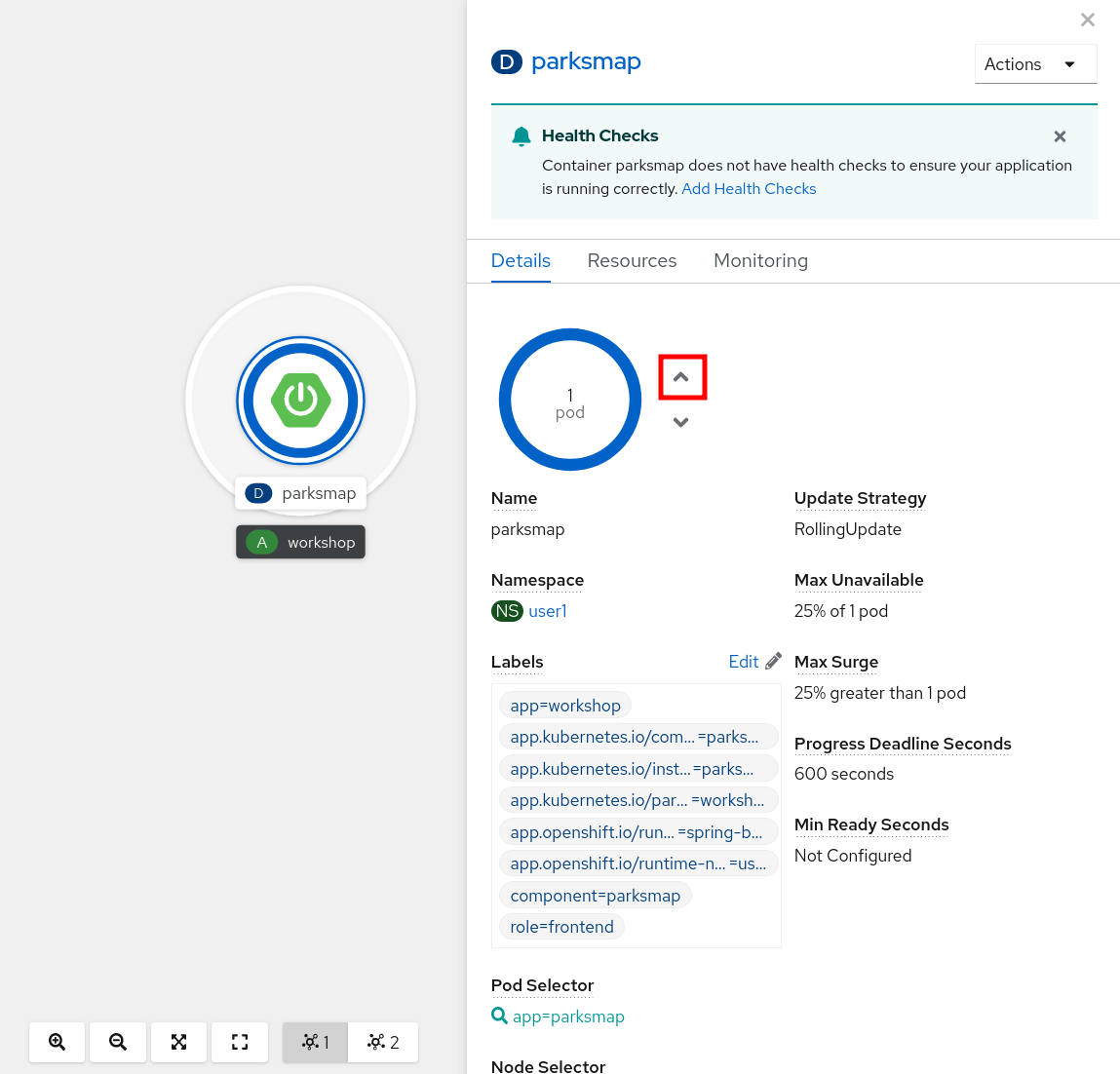Open the user1 namespace link

point(547,611)
